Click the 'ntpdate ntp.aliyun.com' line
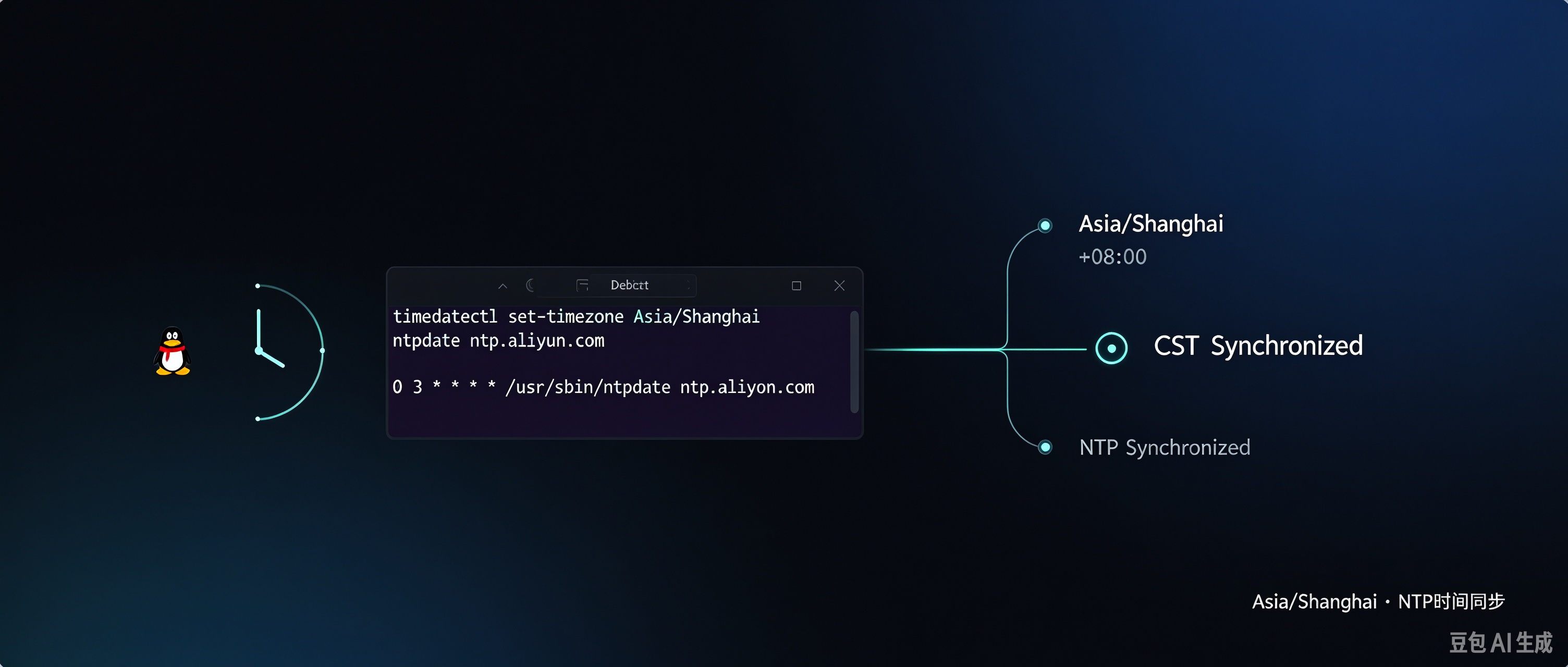 pos(498,340)
